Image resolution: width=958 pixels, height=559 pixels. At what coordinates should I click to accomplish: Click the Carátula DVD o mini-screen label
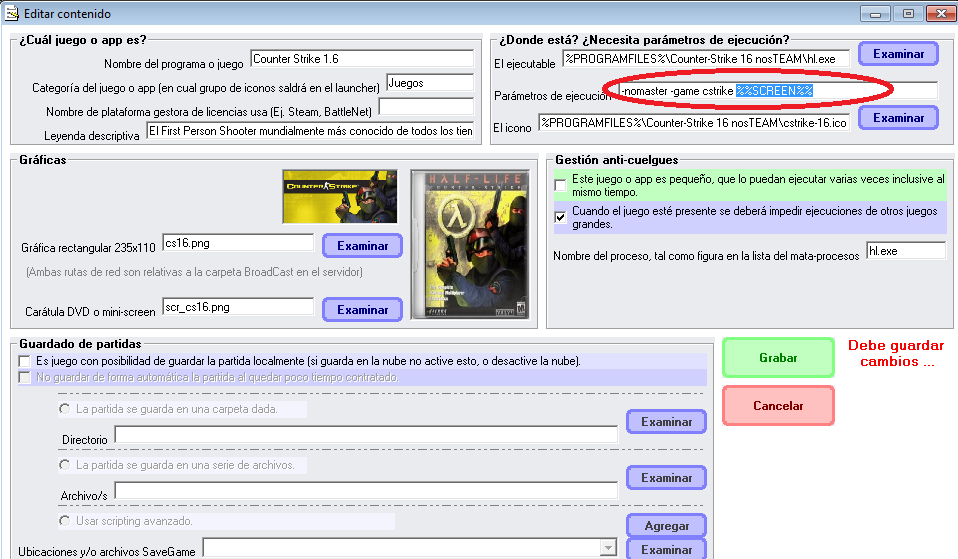click(x=90, y=312)
